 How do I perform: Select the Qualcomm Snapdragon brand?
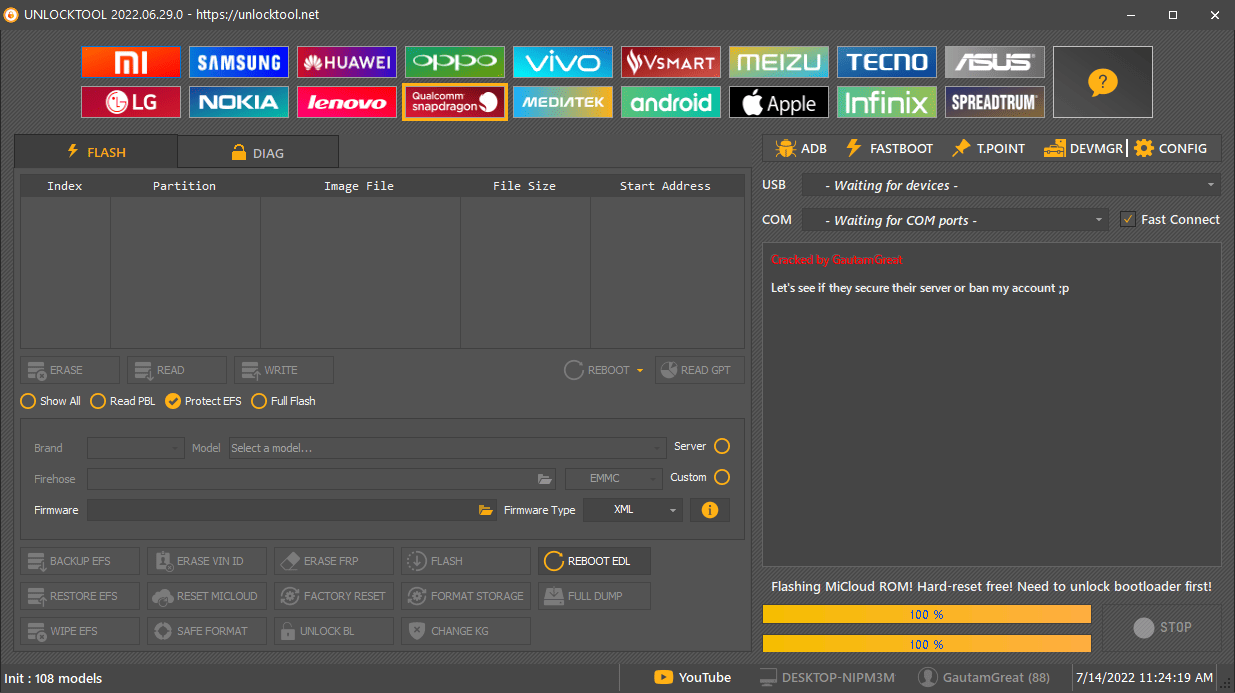point(454,101)
